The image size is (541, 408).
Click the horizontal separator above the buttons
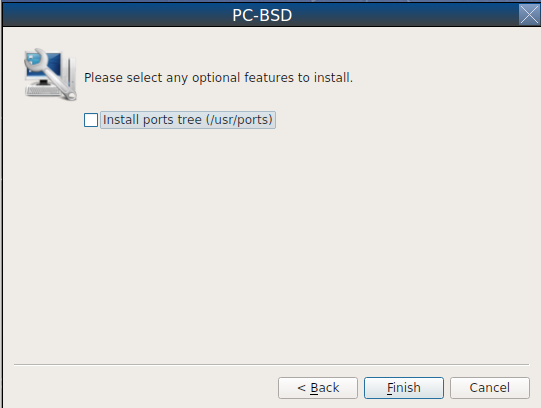pos(271,364)
